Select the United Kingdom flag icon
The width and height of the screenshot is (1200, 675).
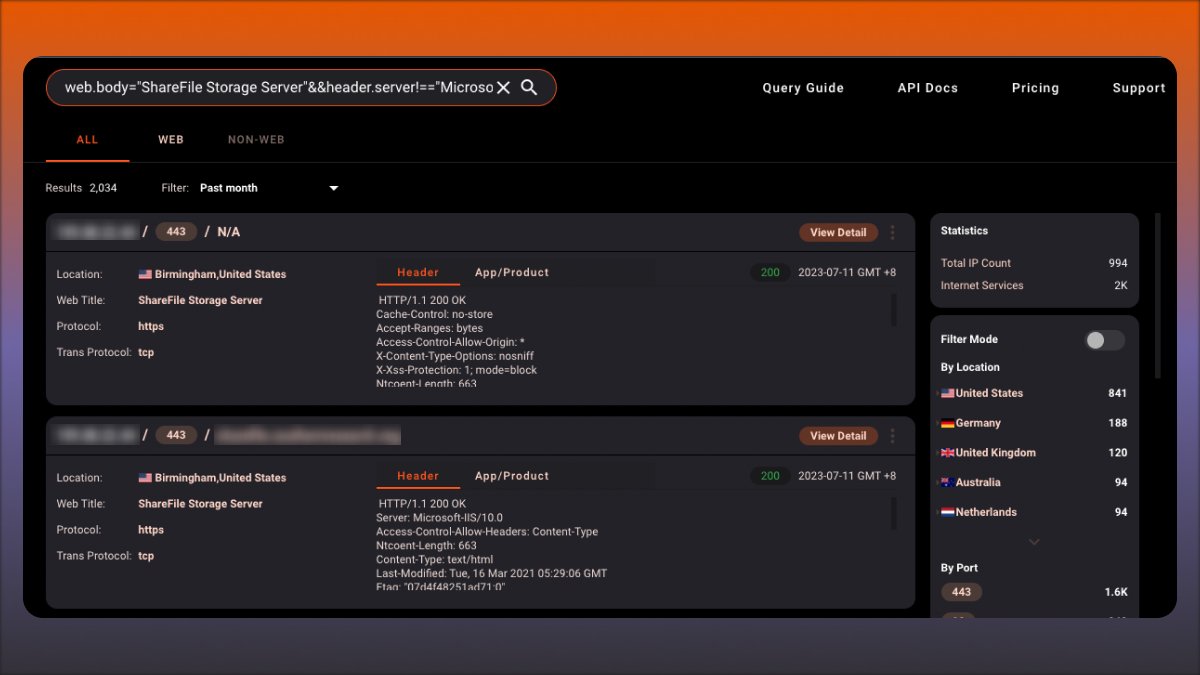tap(947, 453)
